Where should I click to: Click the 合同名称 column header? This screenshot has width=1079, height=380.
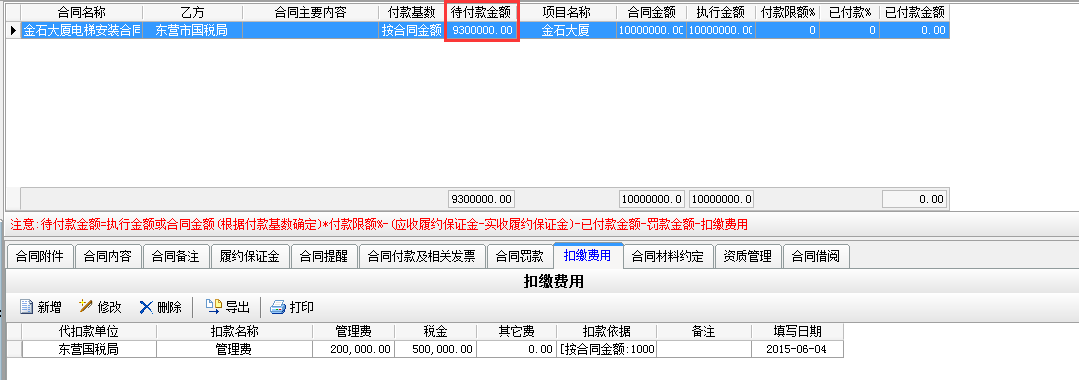(82, 12)
